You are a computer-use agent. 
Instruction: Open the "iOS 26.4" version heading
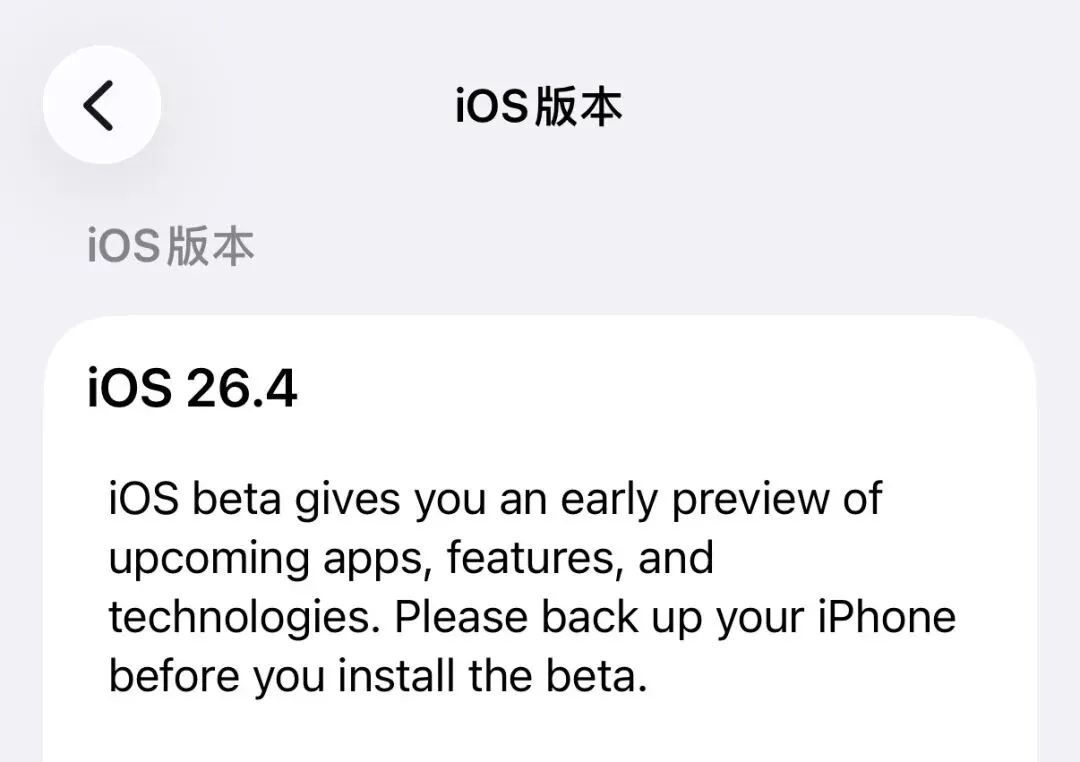pos(192,389)
